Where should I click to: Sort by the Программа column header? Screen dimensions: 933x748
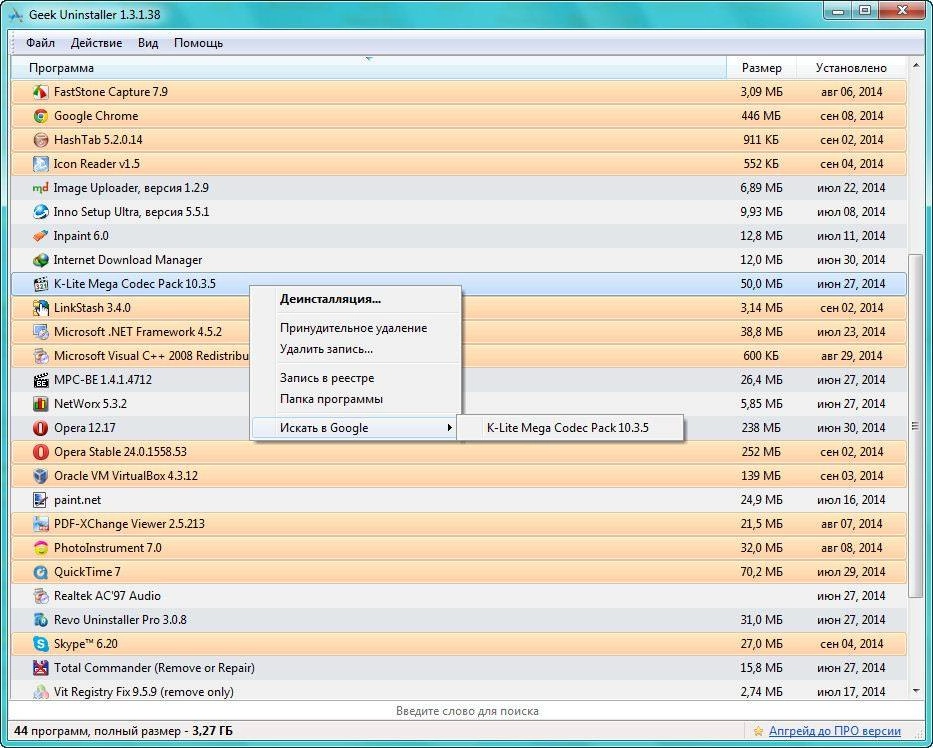pos(368,68)
